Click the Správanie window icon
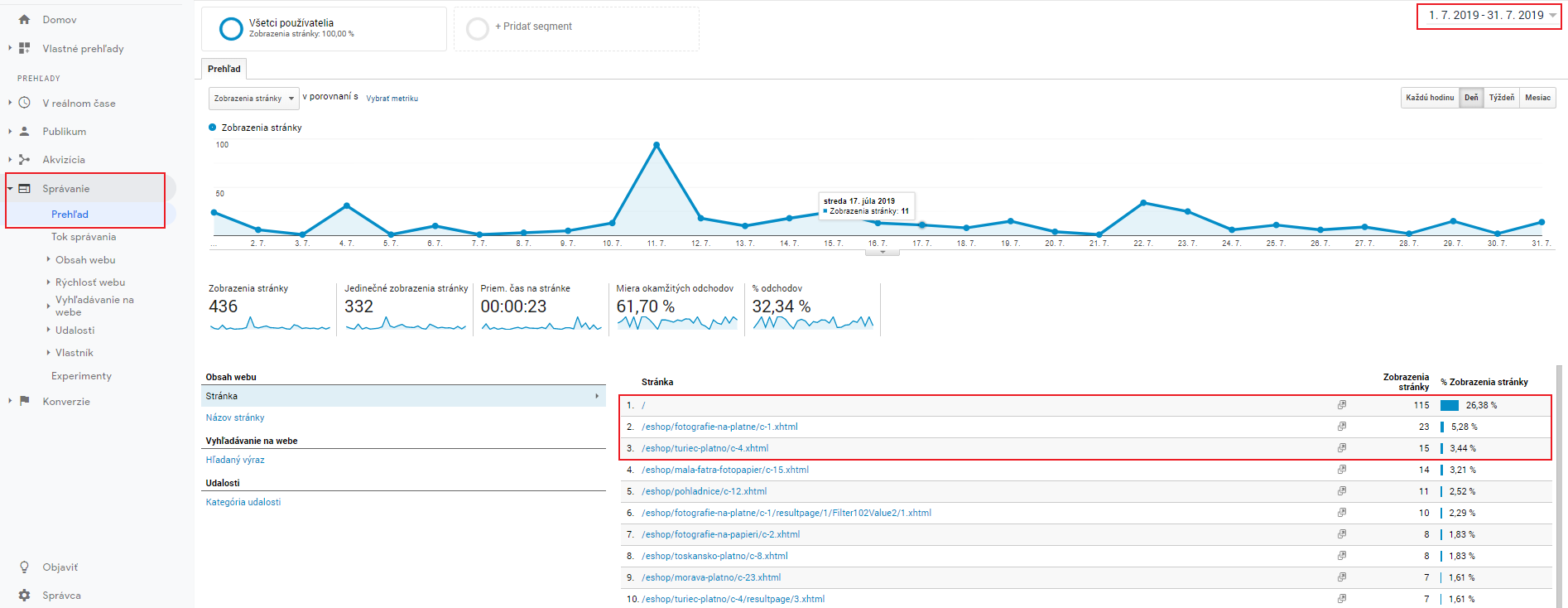This screenshot has height=608, width=1568. (x=24, y=188)
